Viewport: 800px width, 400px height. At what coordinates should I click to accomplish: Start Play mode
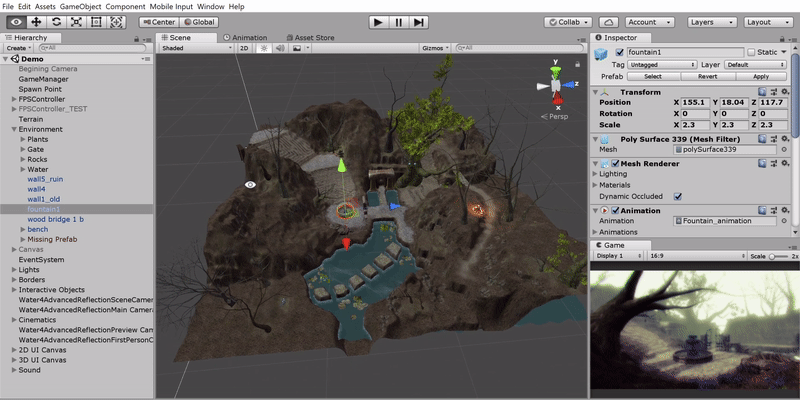(378, 22)
